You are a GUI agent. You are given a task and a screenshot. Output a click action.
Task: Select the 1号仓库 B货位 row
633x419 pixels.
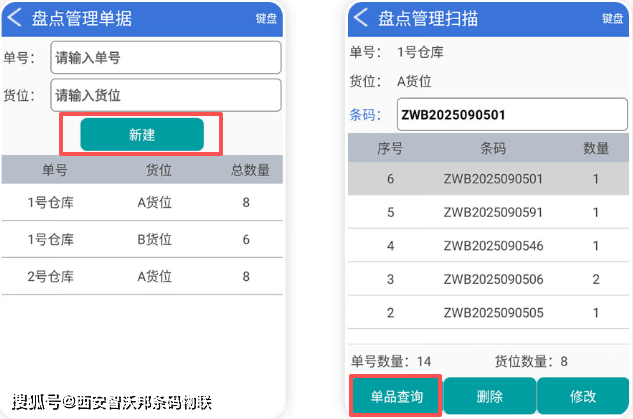142,239
